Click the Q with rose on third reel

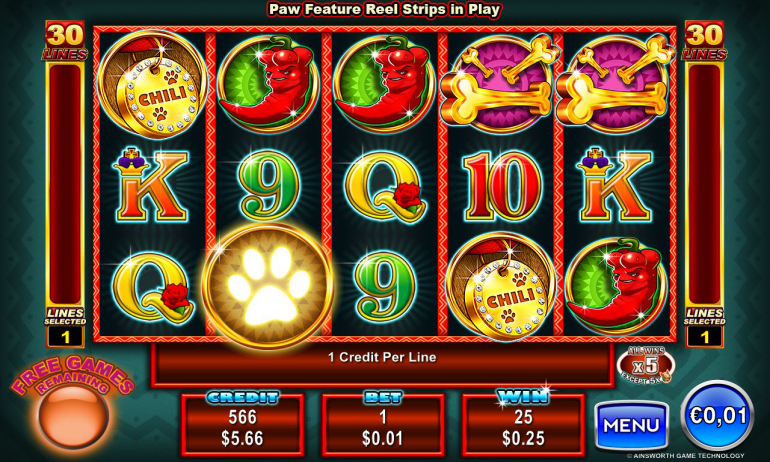[x=386, y=187]
